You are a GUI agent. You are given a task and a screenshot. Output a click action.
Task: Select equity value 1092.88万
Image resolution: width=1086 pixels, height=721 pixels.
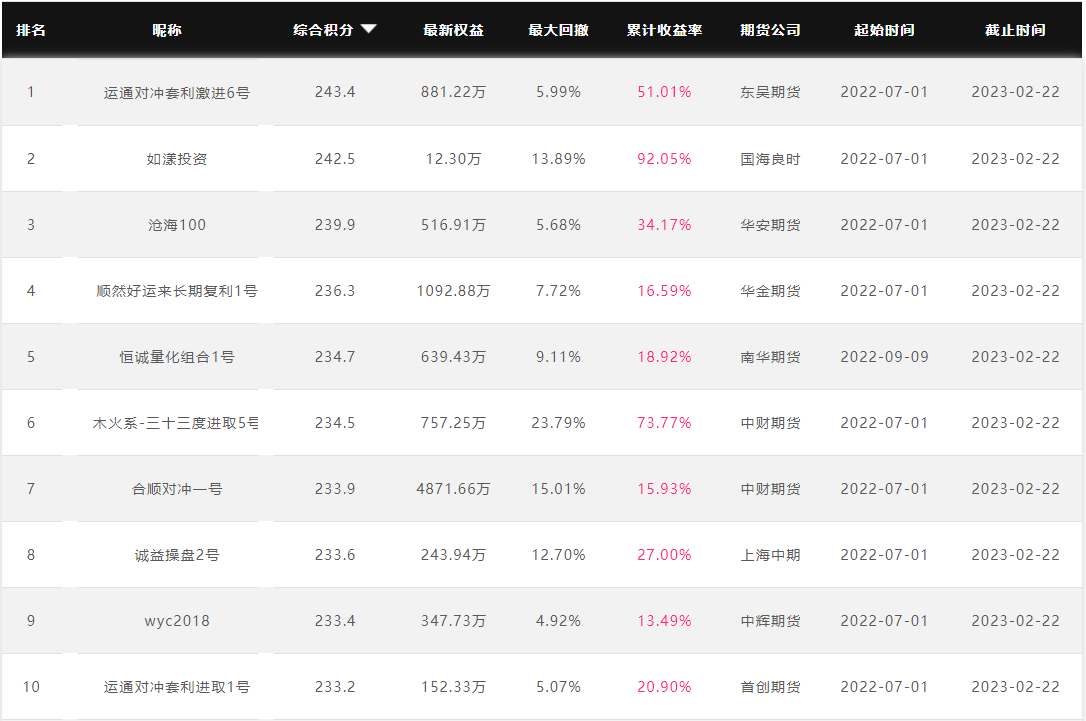point(454,291)
